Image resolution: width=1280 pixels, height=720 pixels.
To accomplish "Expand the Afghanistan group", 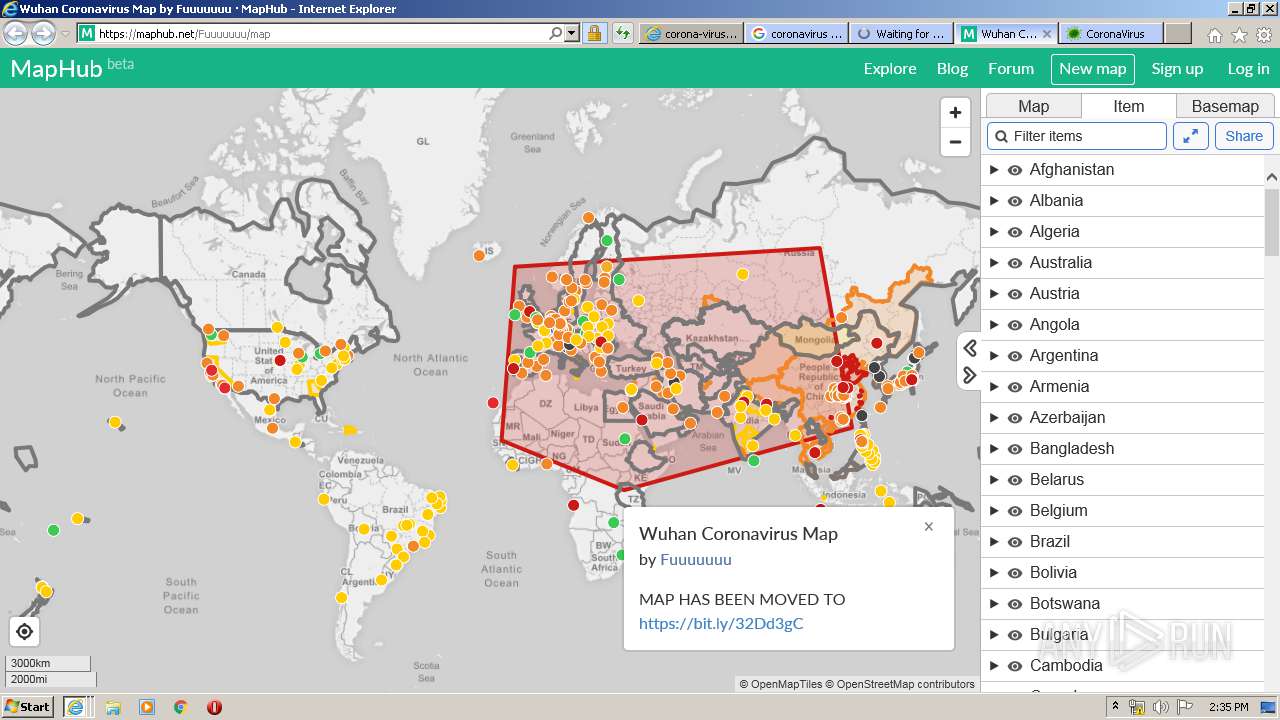I will tap(994, 170).
